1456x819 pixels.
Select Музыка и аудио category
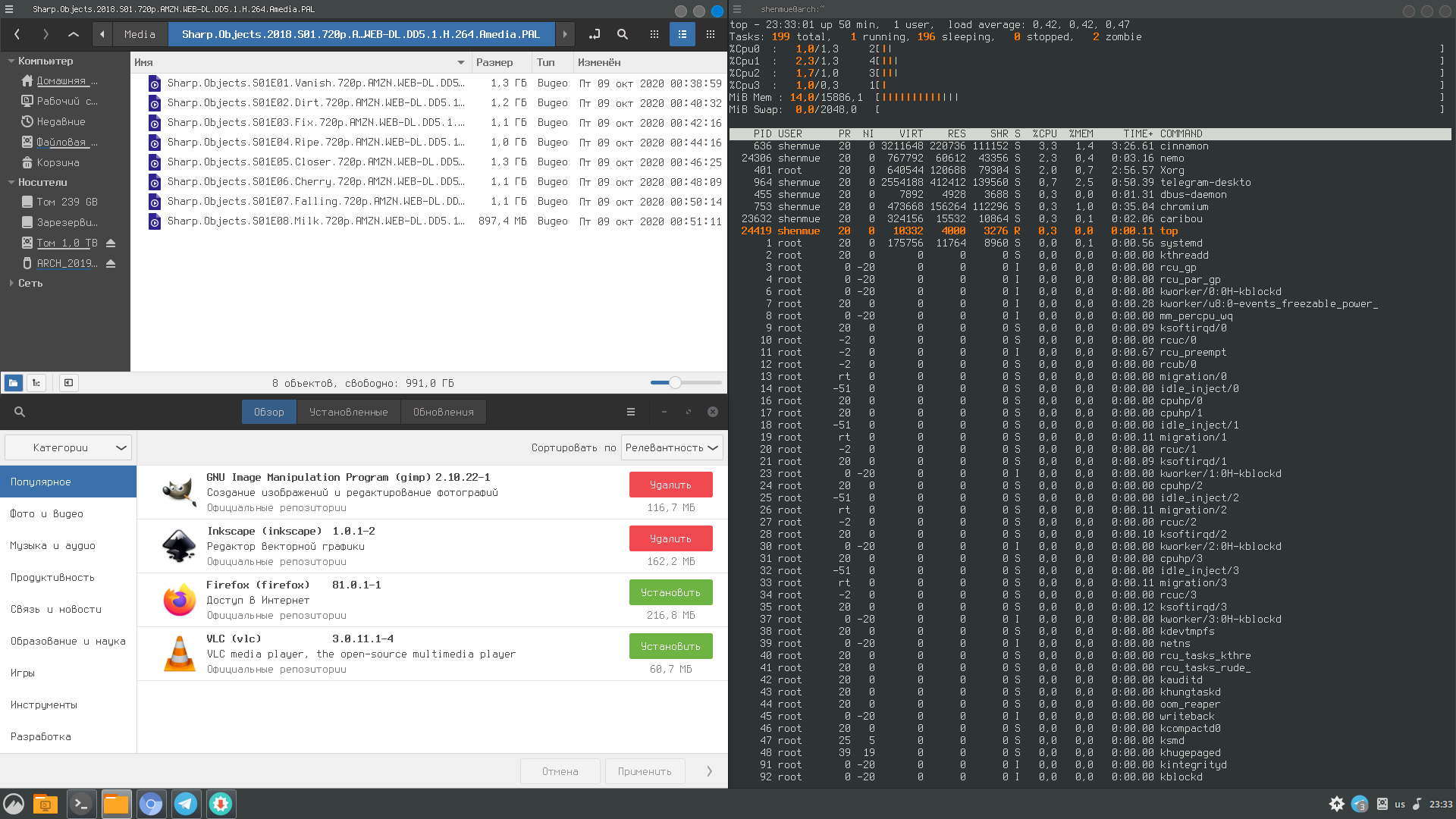(68, 546)
